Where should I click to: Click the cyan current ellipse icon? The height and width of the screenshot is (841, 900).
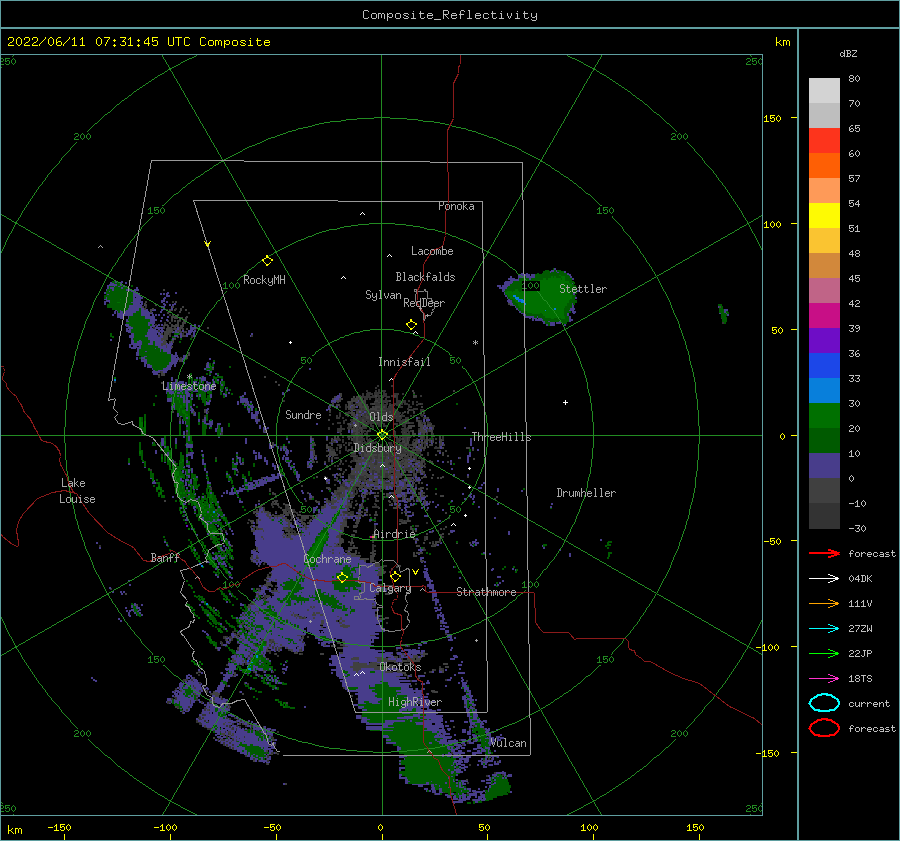click(824, 703)
